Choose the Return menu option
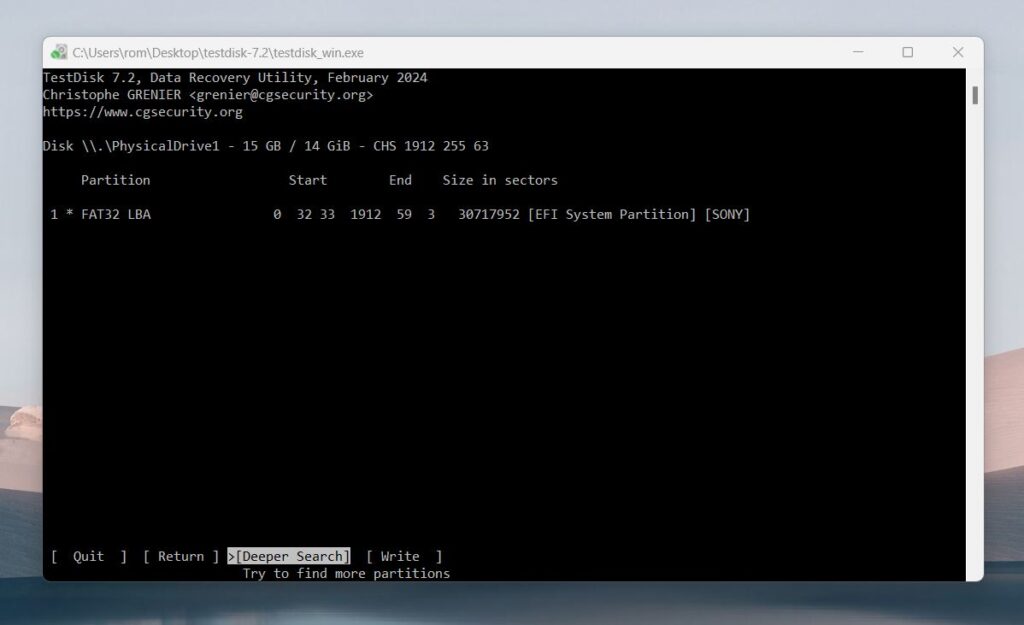 point(181,556)
